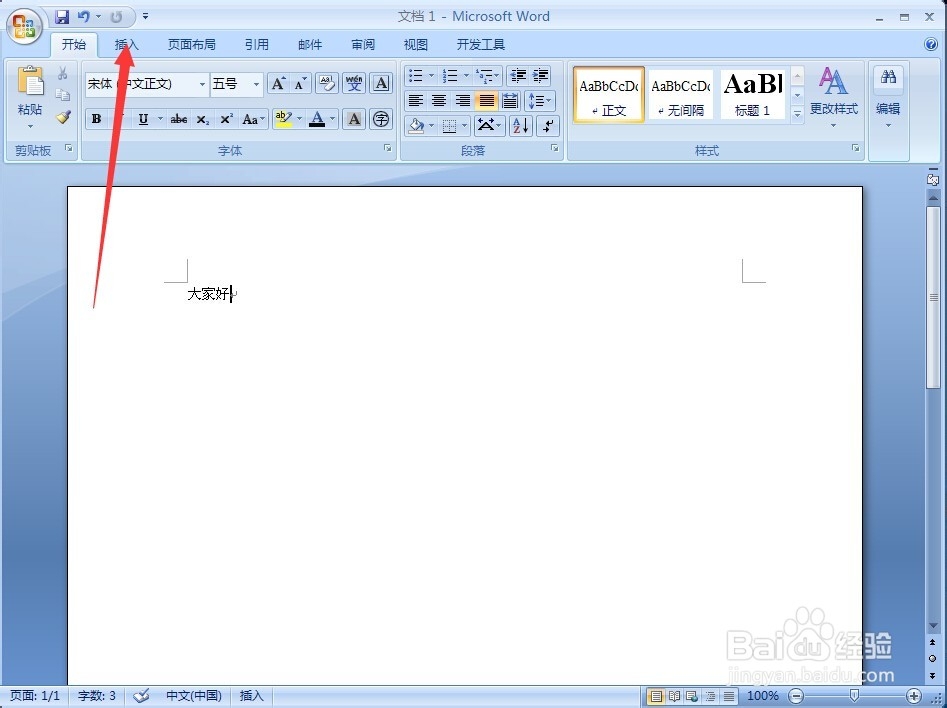Apply numbered list

(450, 76)
